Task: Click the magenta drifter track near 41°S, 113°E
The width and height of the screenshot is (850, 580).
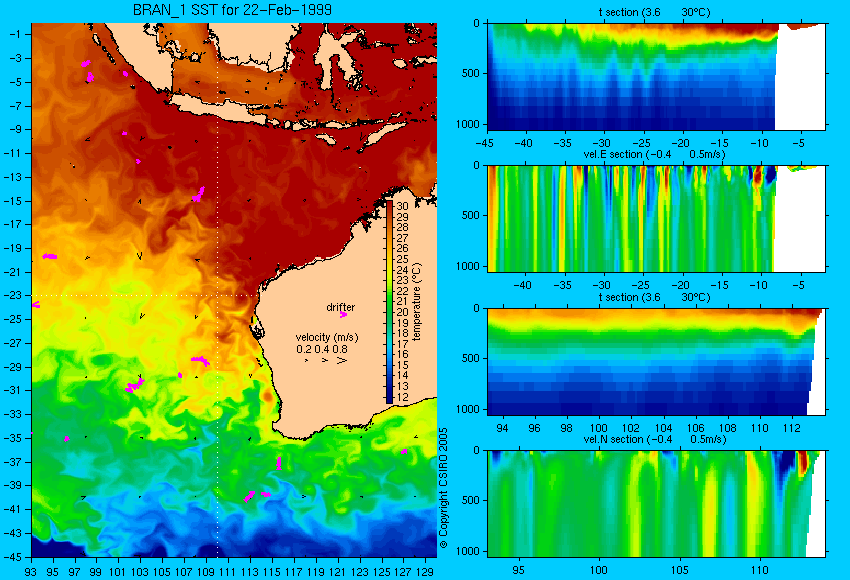Action: [x=249, y=497]
